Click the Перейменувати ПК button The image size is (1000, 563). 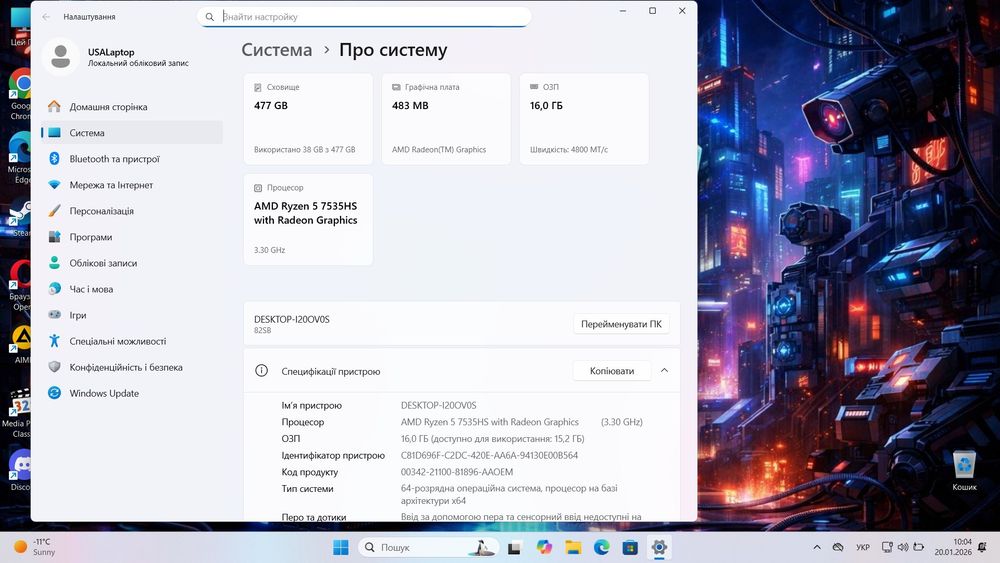pos(621,324)
